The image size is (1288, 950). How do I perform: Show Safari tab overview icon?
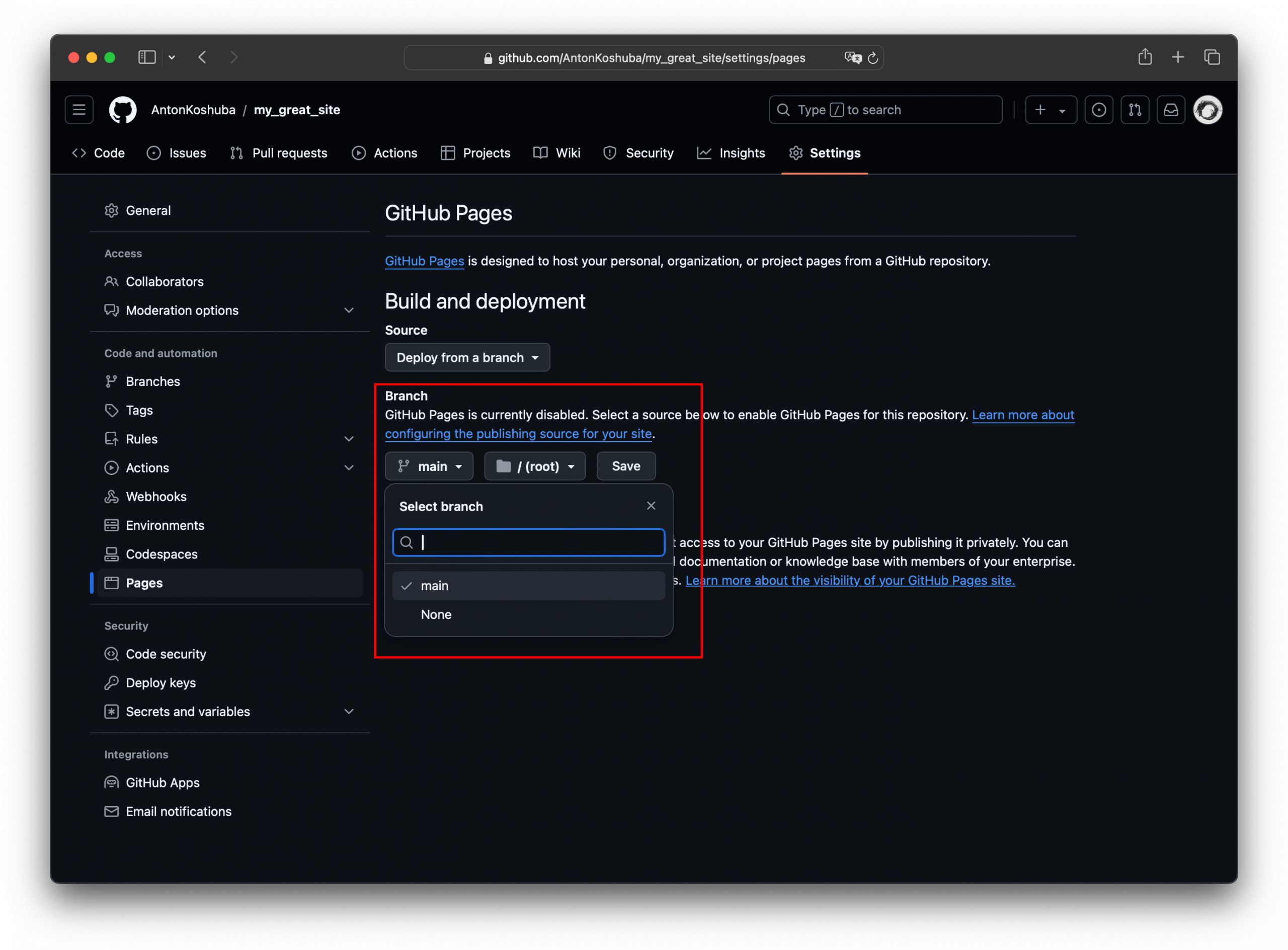[x=1212, y=57]
